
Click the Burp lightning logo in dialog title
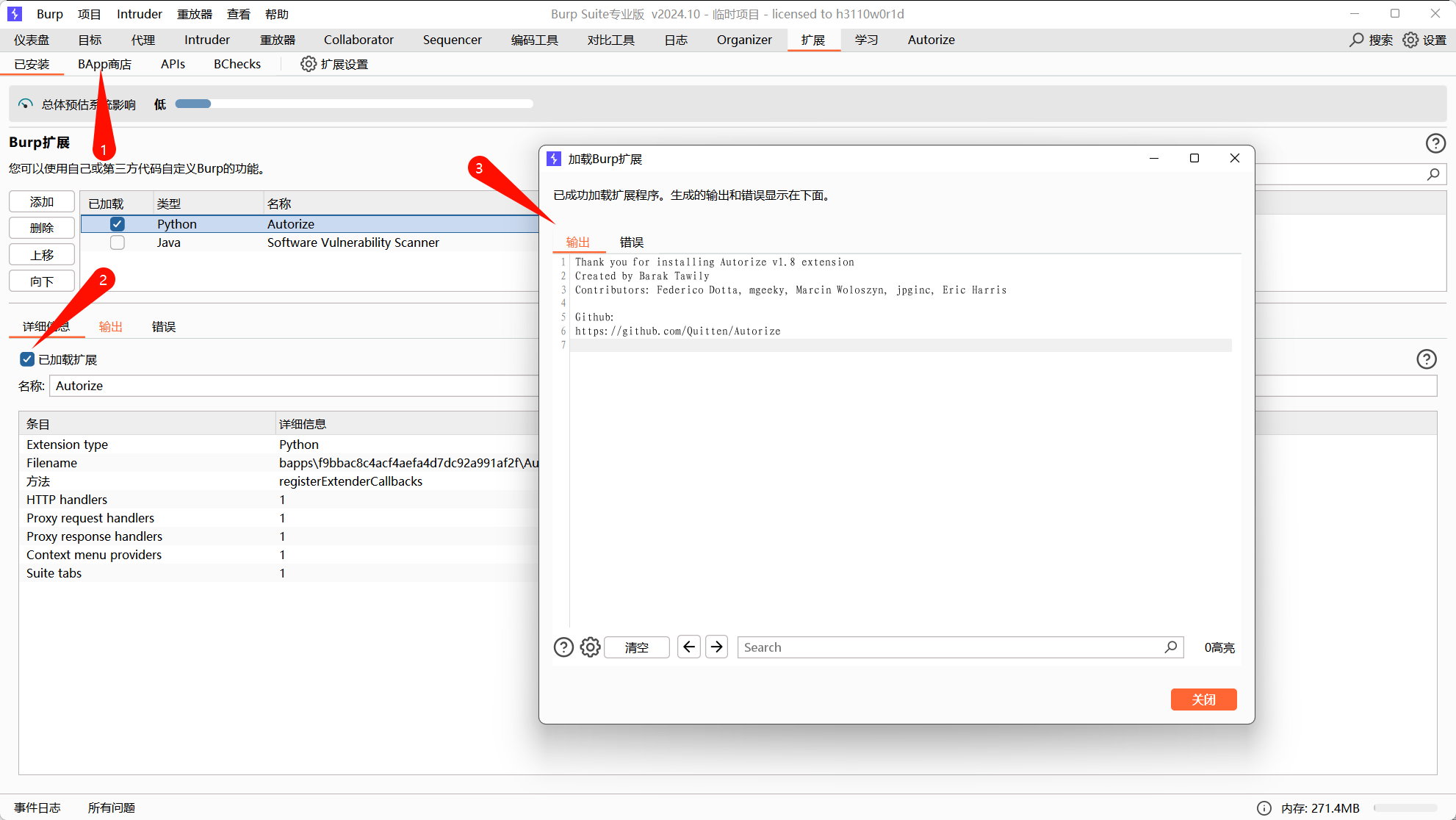click(553, 158)
